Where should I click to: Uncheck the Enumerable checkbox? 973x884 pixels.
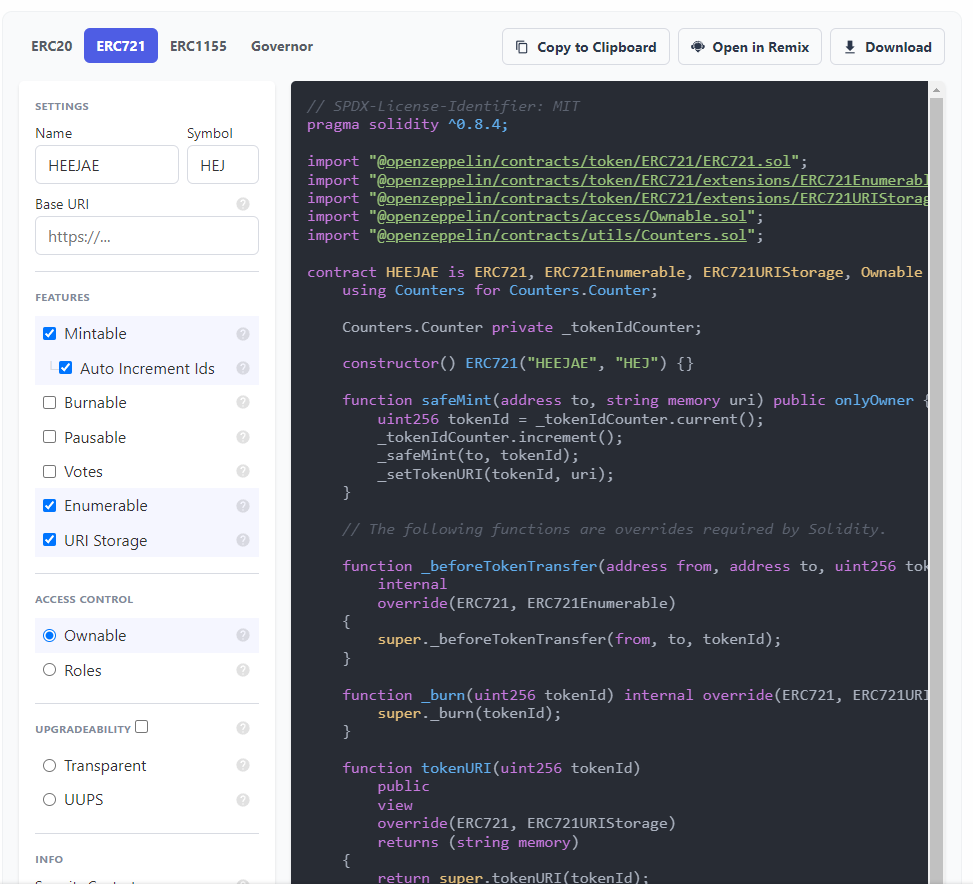(x=50, y=506)
